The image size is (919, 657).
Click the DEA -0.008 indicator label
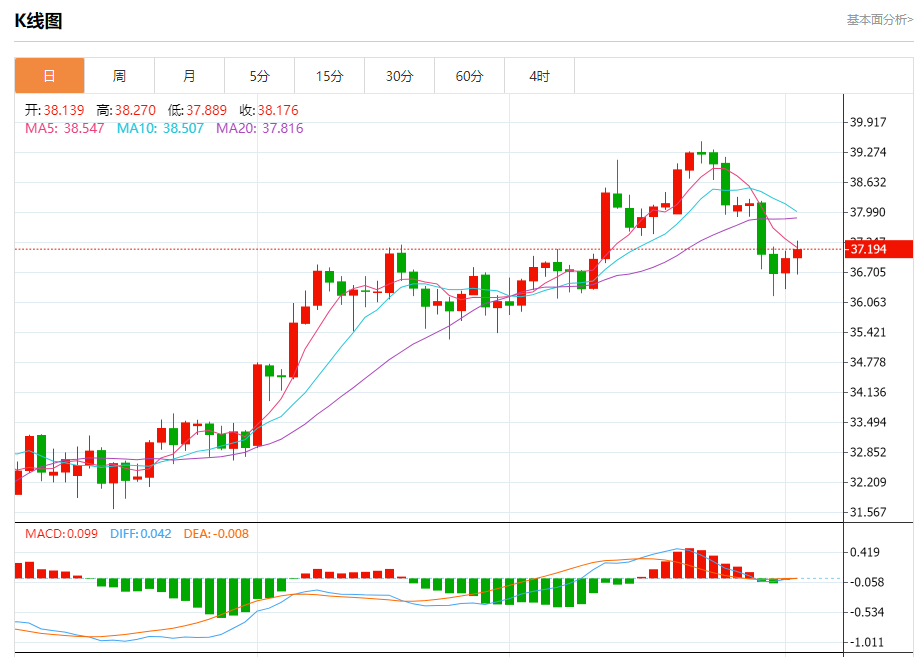click(216, 534)
